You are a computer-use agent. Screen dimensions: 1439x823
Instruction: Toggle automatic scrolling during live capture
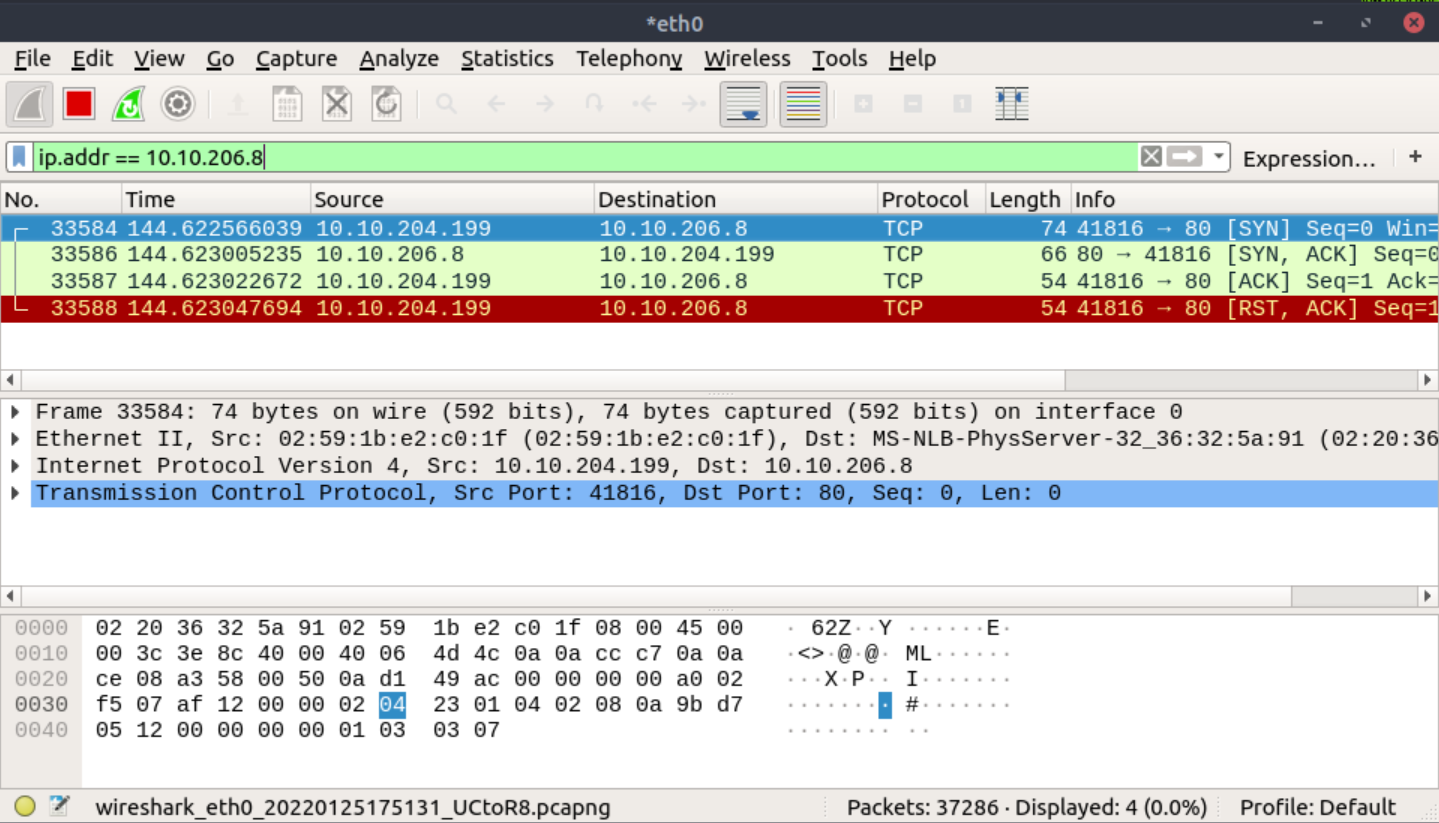point(743,103)
